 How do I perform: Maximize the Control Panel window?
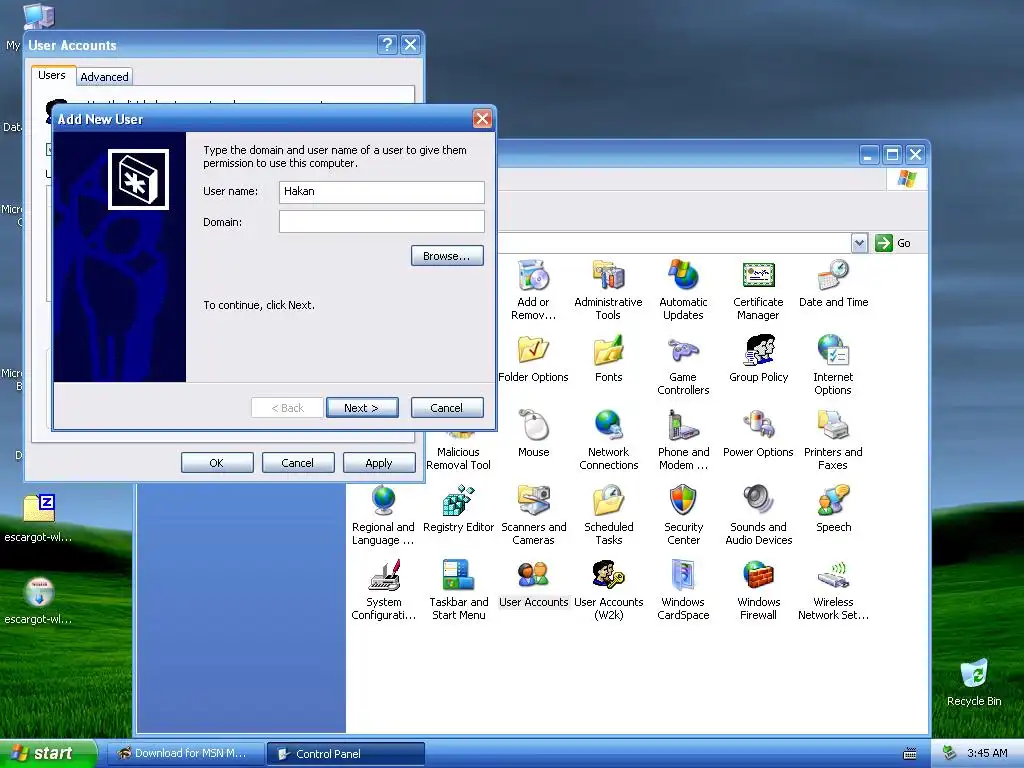click(x=892, y=155)
